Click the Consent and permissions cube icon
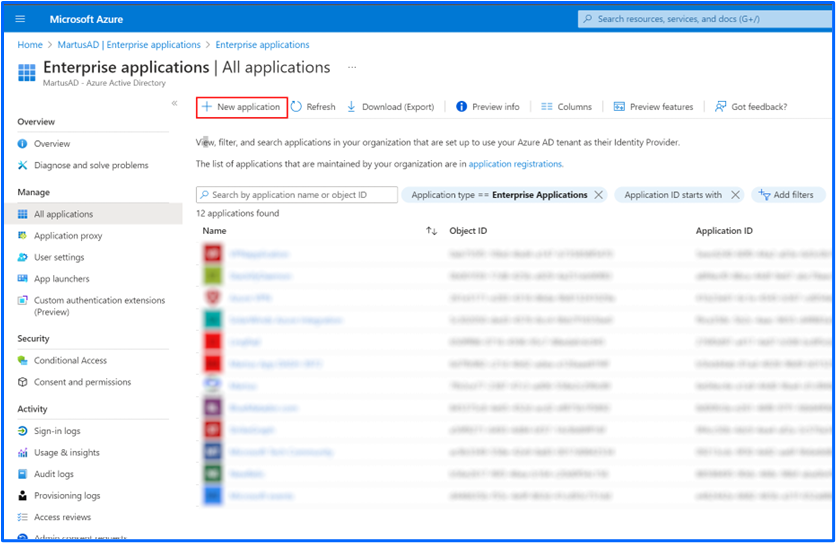The width and height of the screenshot is (836, 543). (x=22, y=382)
